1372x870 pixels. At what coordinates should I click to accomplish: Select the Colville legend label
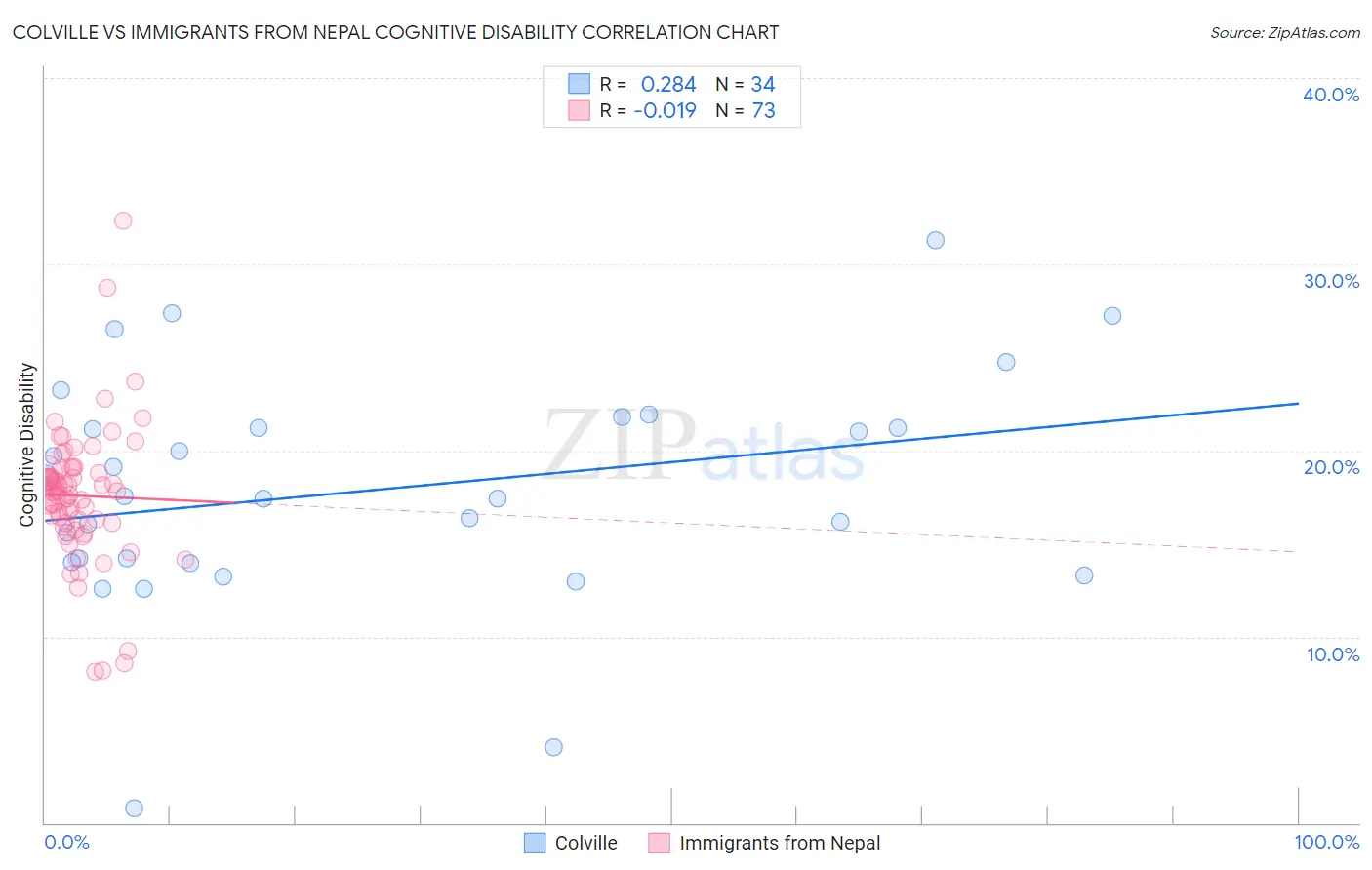point(586,843)
